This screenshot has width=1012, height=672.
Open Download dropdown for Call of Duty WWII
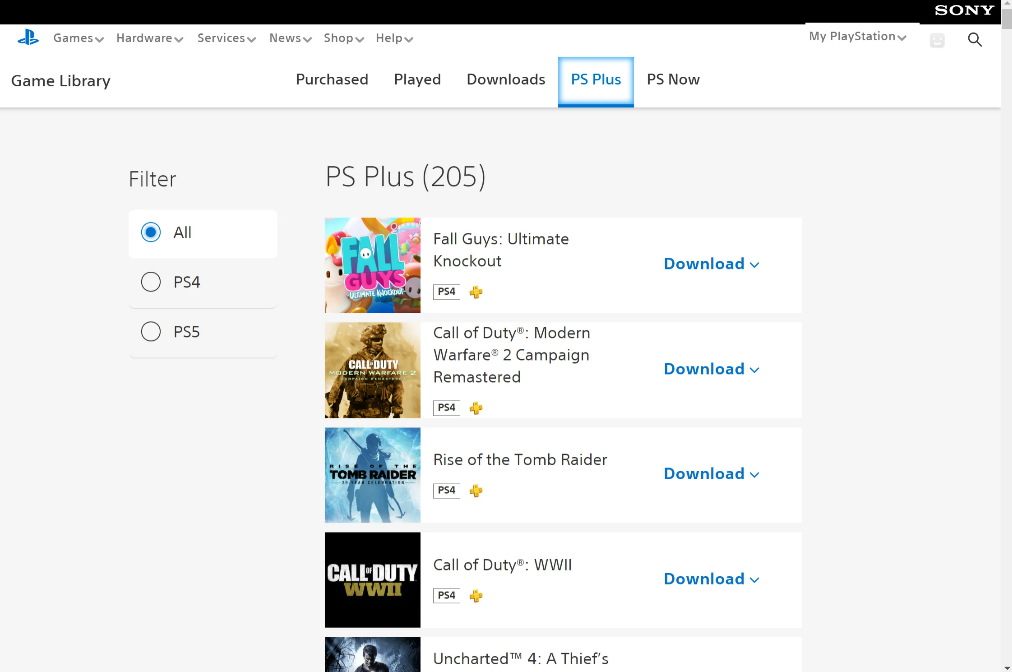[711, 579]
